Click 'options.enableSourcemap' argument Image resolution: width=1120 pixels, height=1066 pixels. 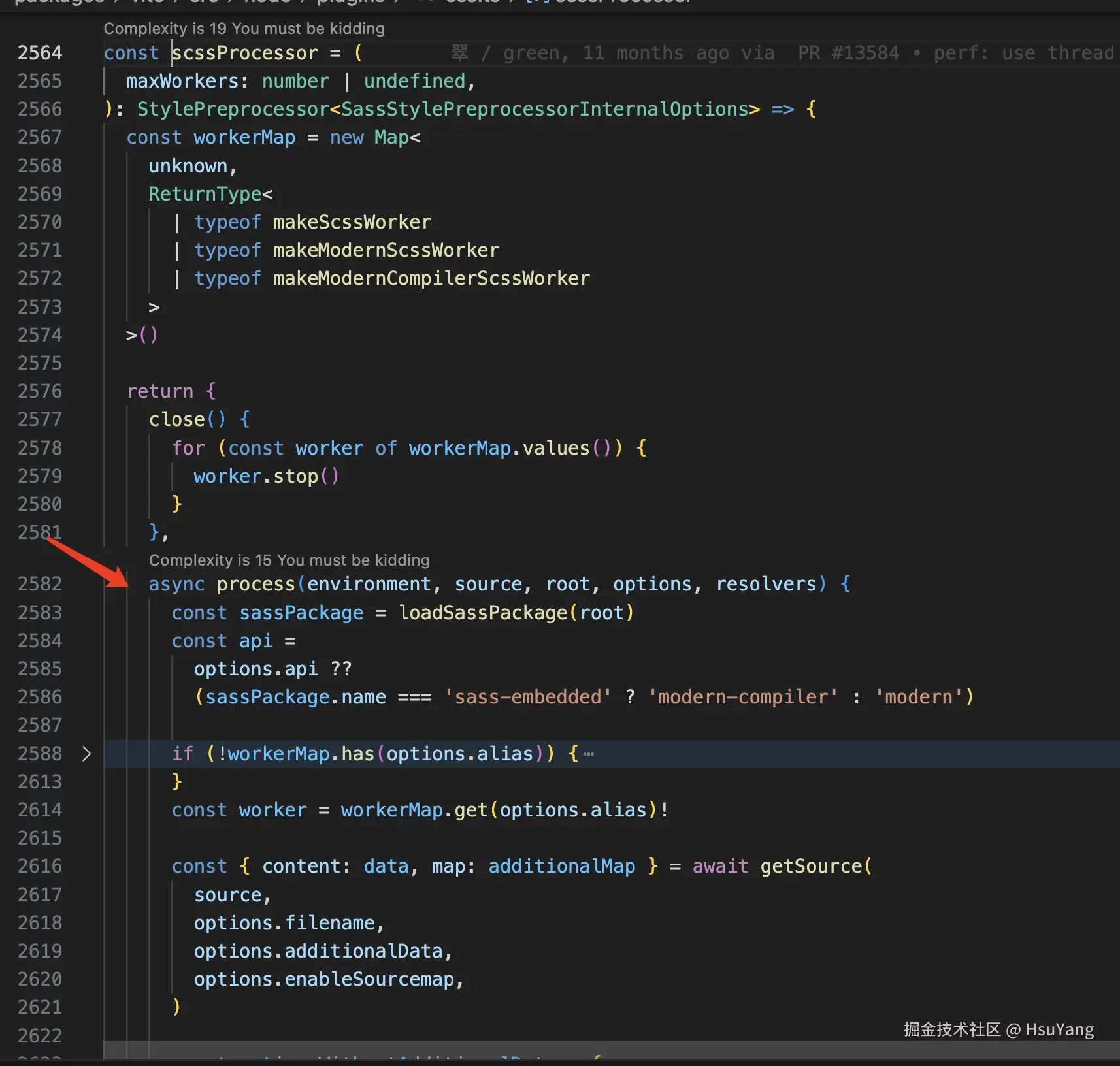click(x=324, y=979)
